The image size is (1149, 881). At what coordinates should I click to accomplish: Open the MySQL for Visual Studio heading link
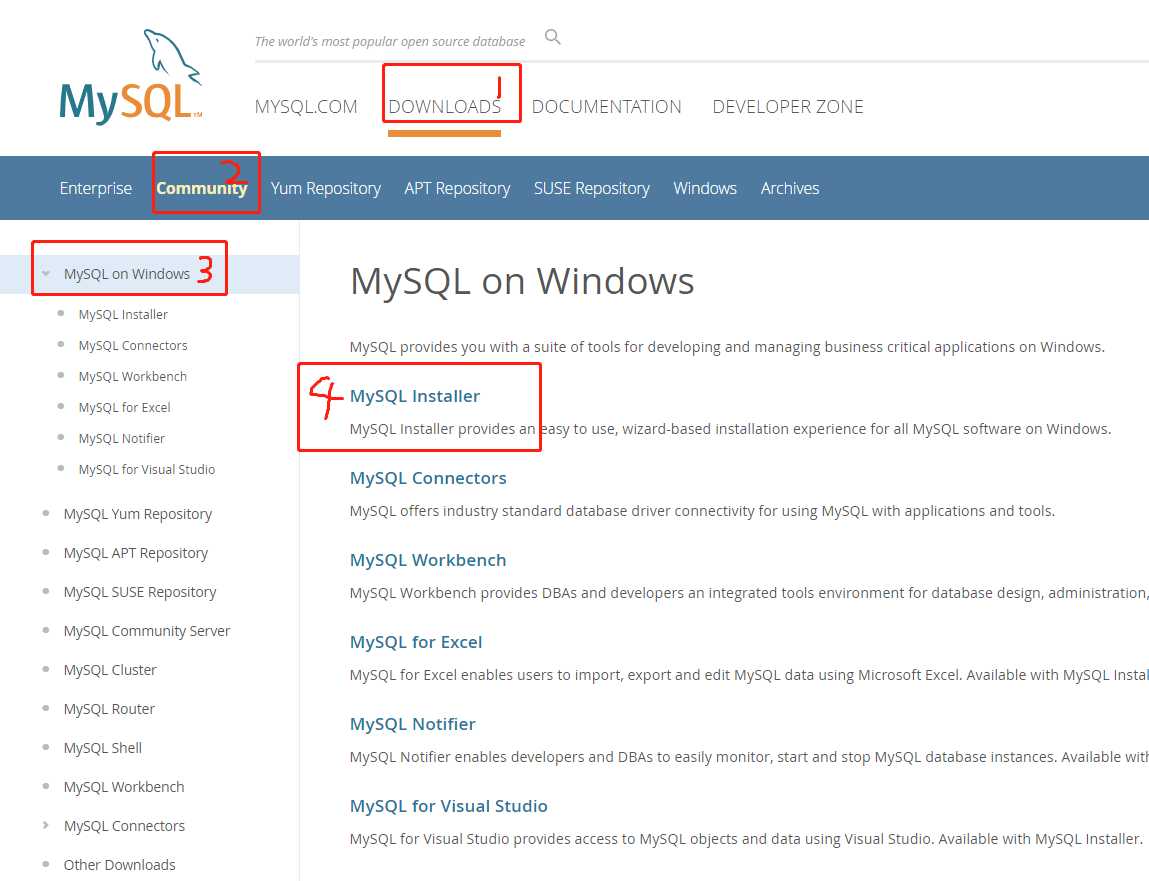click(448, 806)
